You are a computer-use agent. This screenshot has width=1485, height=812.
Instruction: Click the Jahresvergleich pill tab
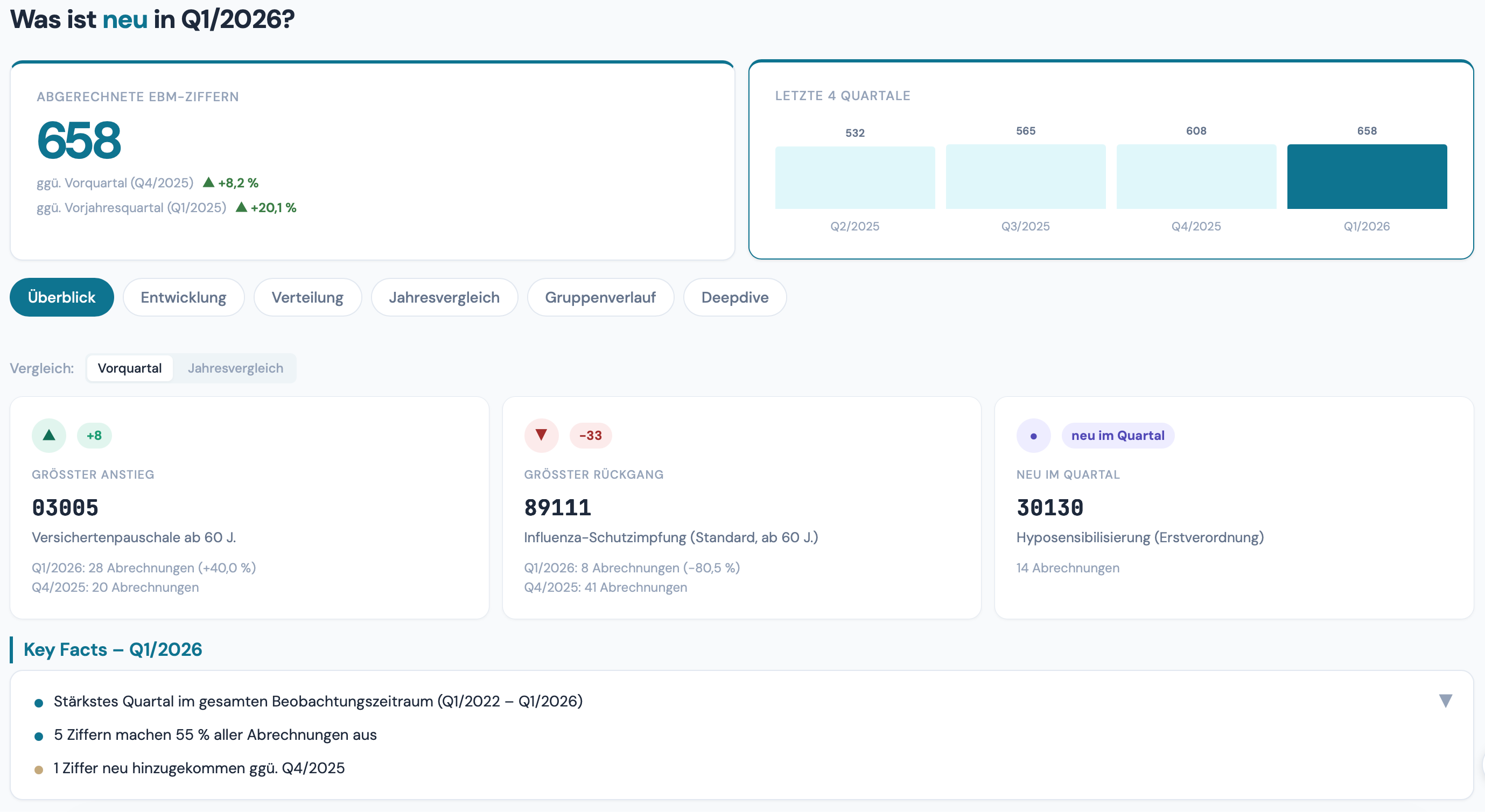pos(444,297)
